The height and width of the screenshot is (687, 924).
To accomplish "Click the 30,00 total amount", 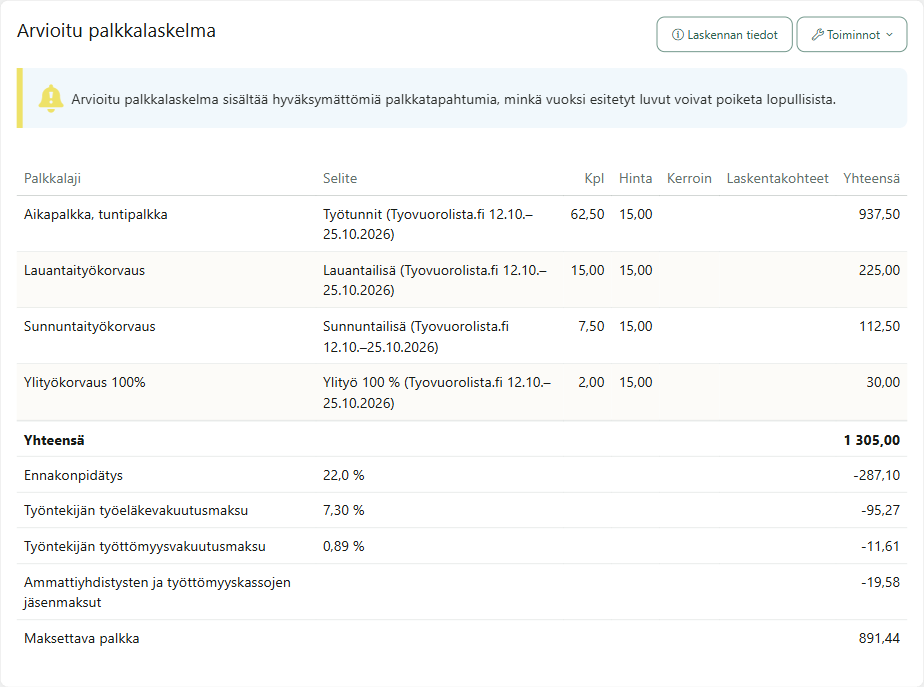I will [x=883, y=382].
